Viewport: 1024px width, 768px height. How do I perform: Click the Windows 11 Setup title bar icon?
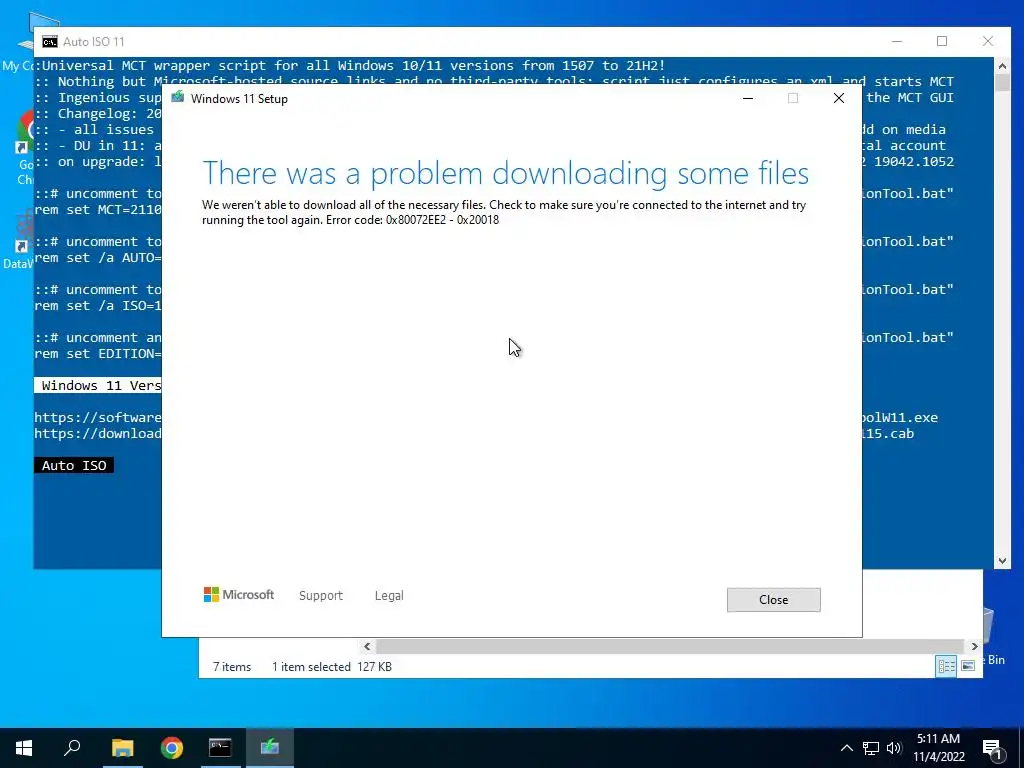(x=178, y=98)
